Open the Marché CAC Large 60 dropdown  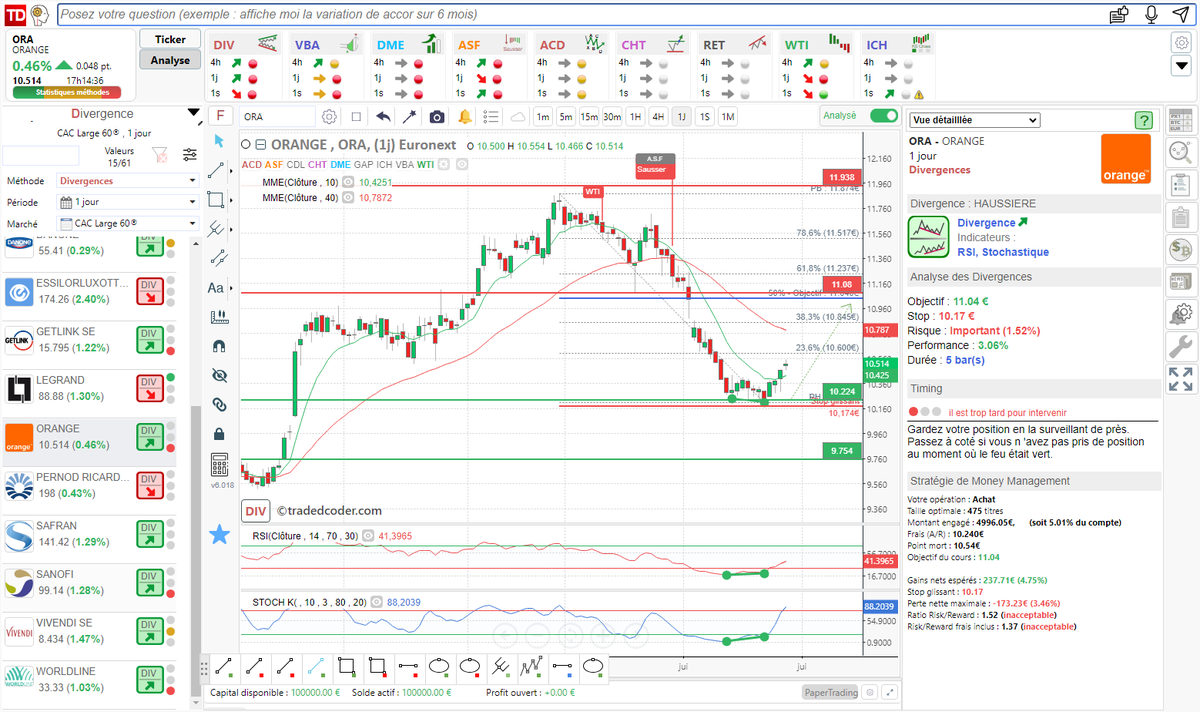pos(128,223)
